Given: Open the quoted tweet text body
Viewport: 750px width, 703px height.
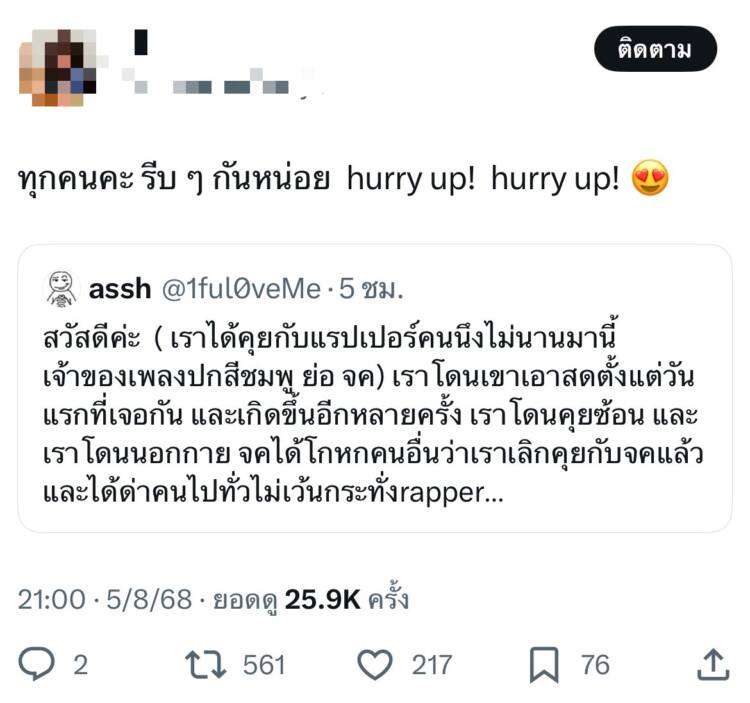Looking at the screenshot, I should click(x=373, y=415).
